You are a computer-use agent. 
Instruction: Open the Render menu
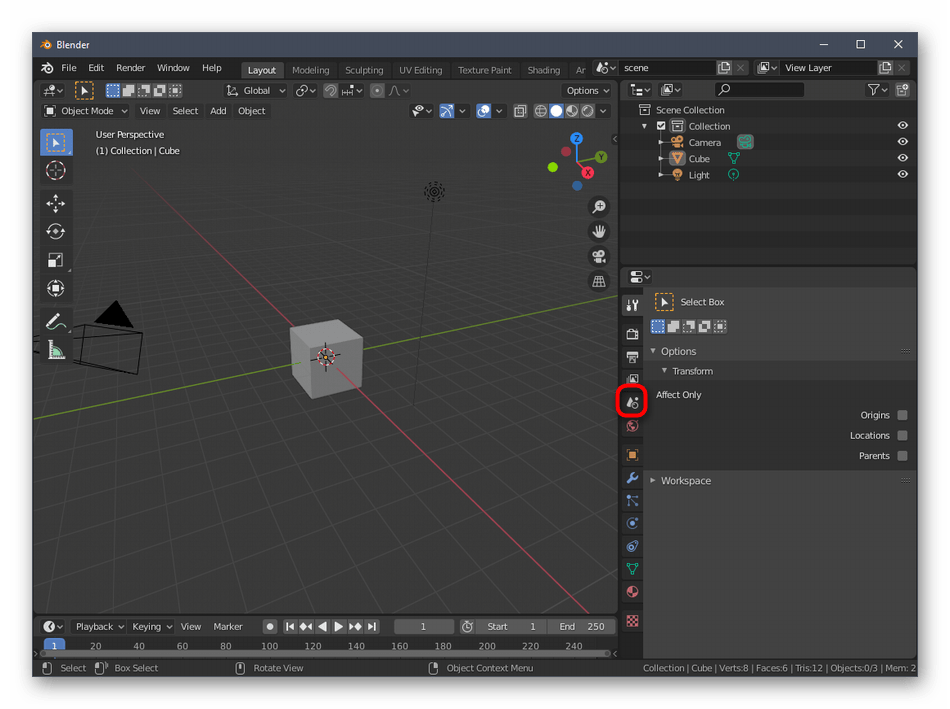(131, 68)
